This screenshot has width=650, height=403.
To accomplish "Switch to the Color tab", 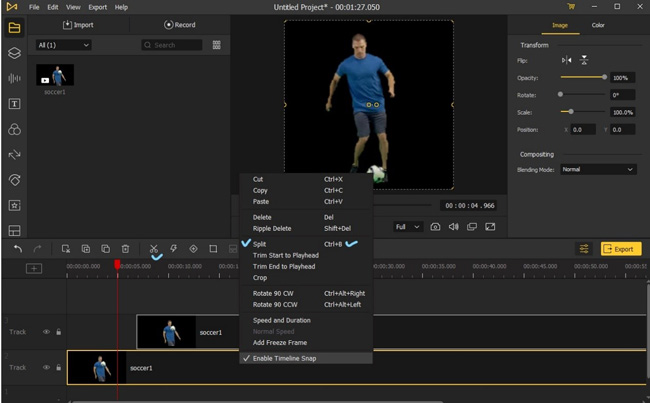I will pyautogui.click(x=598, y=25).
